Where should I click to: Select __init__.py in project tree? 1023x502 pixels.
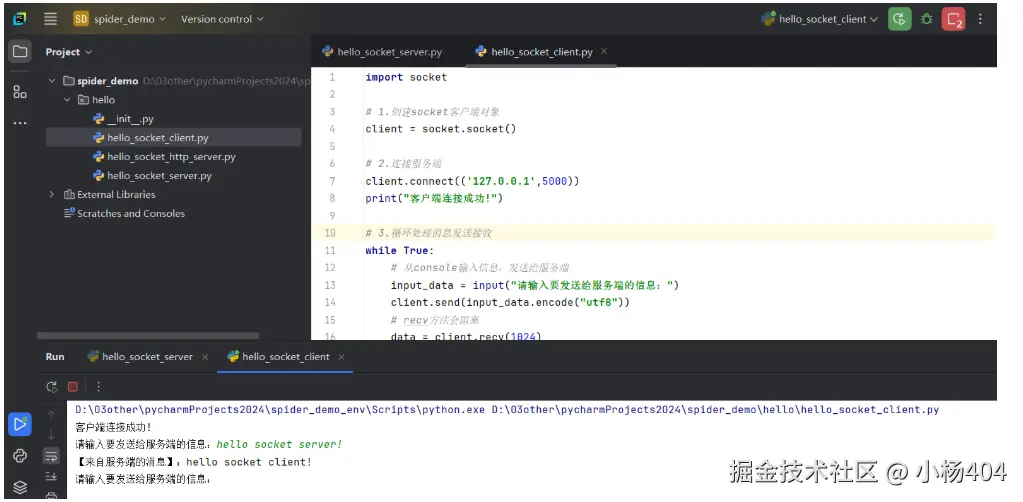point(123,119)
